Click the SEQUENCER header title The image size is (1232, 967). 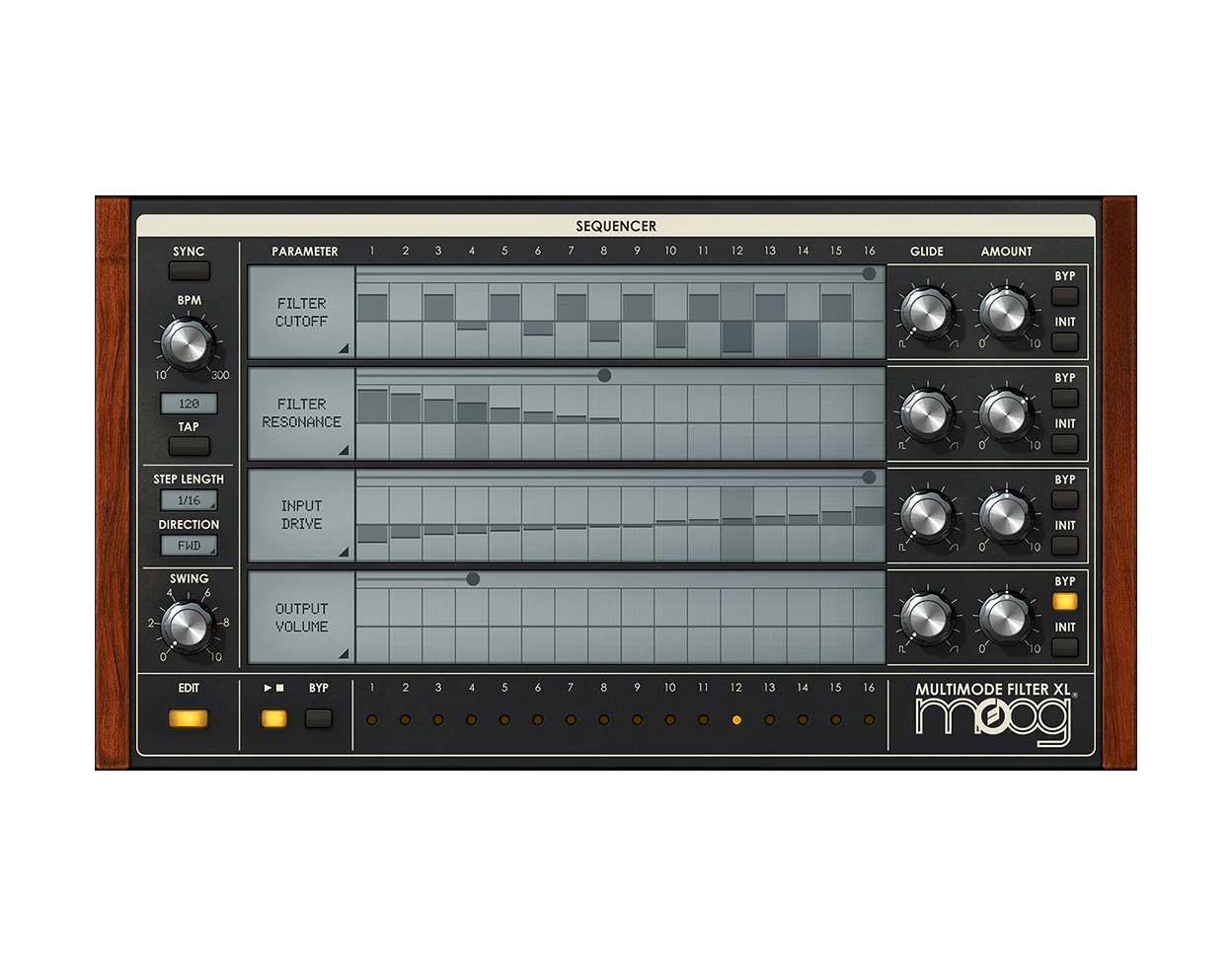click(616, 226)
